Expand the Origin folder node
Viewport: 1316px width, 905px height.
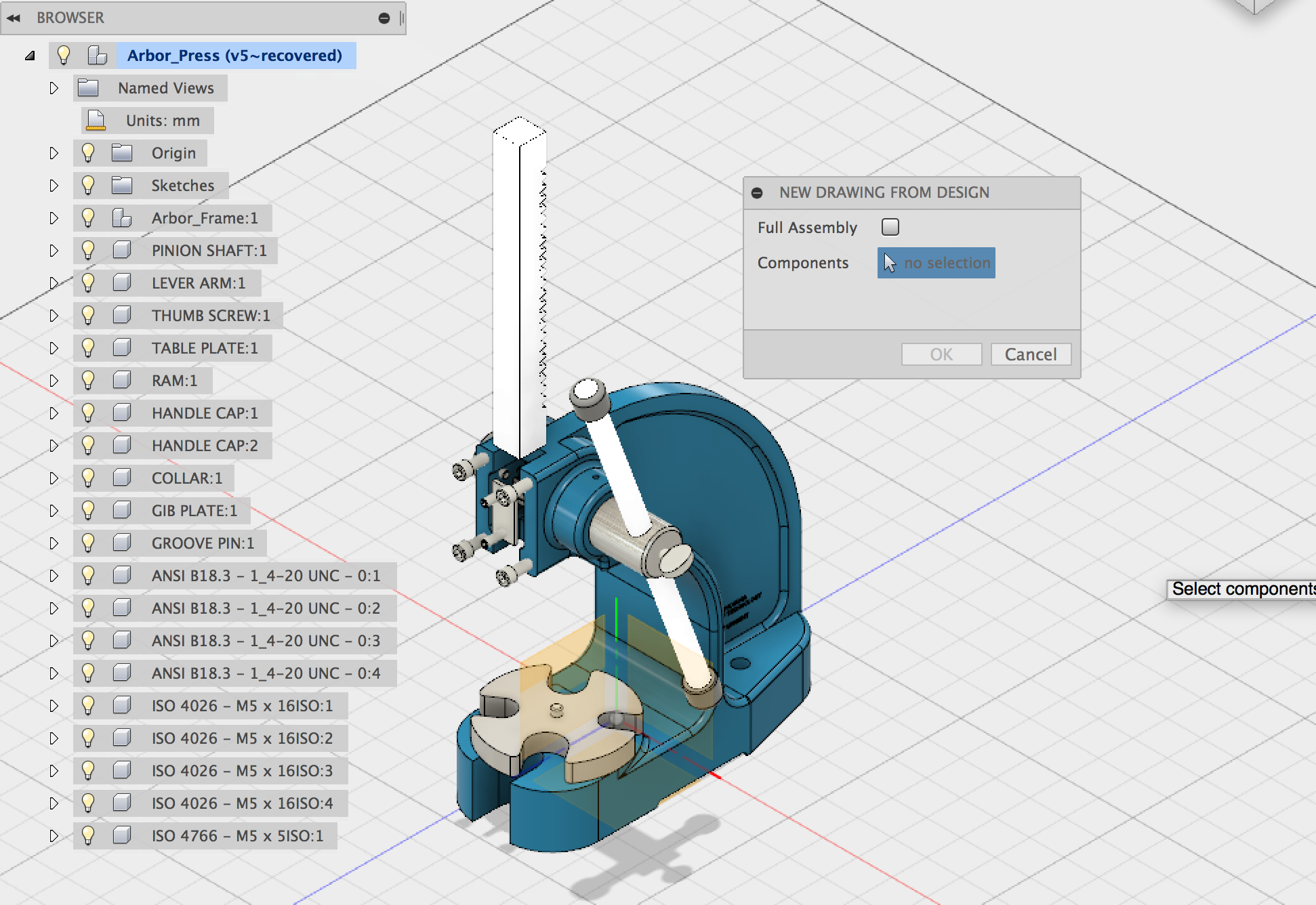(x=54, y=153)
